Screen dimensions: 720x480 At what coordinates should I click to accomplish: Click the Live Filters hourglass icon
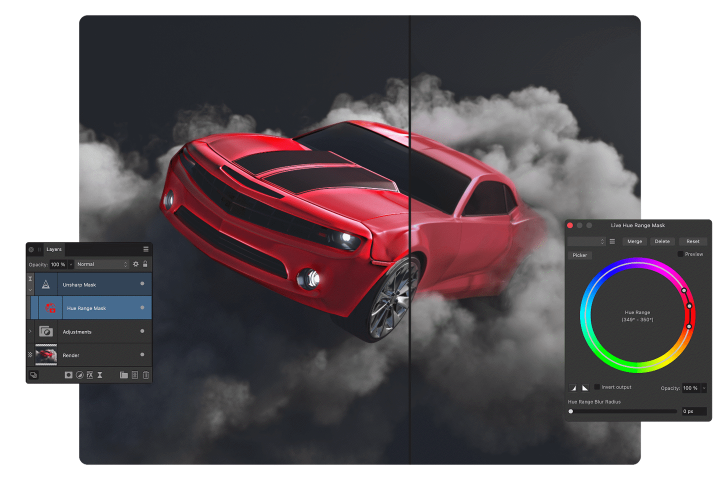[x=100, y=375]
